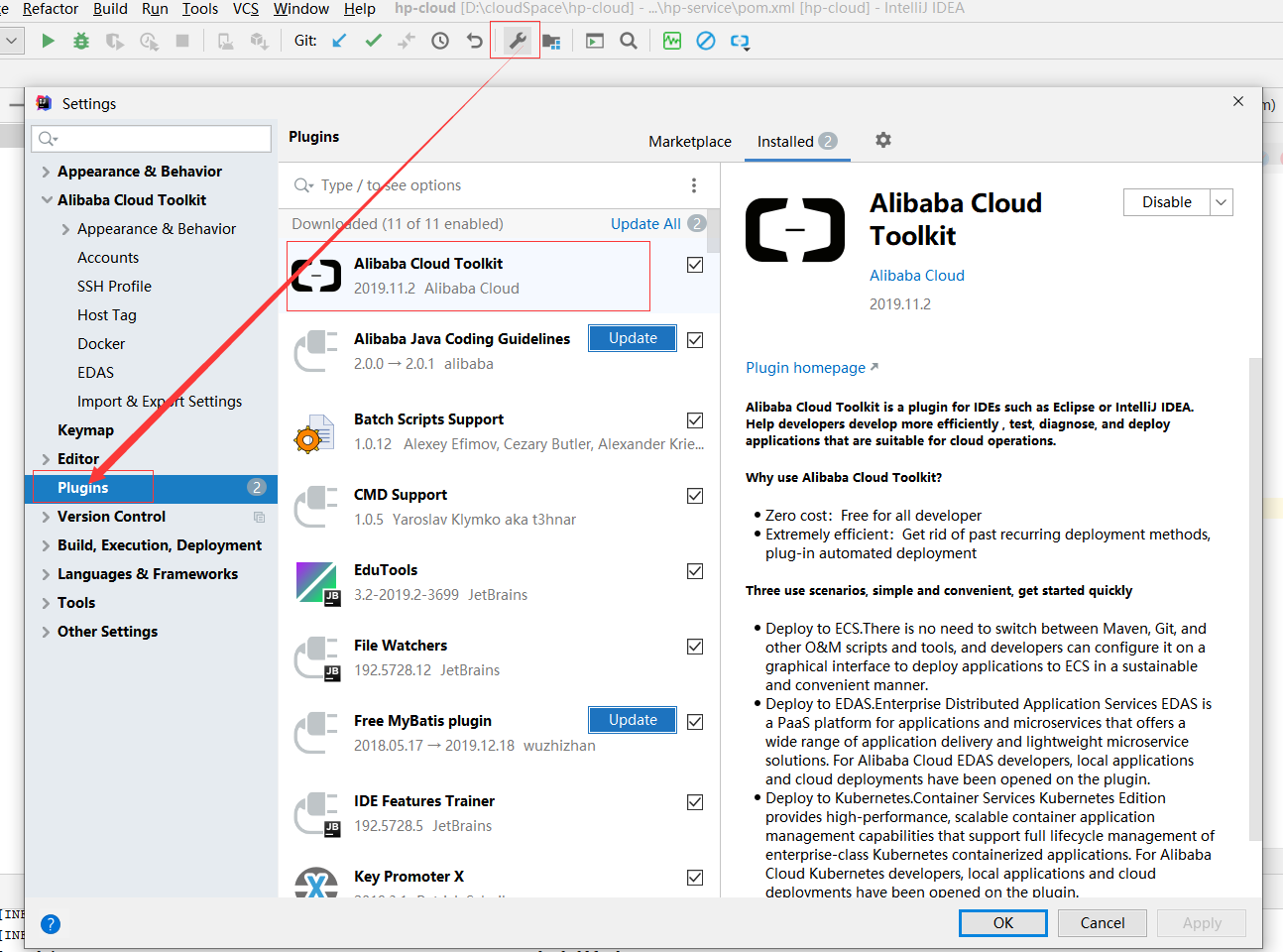Click the Disable plugin button
1283x952 pixels.
tap(1167, 202)
